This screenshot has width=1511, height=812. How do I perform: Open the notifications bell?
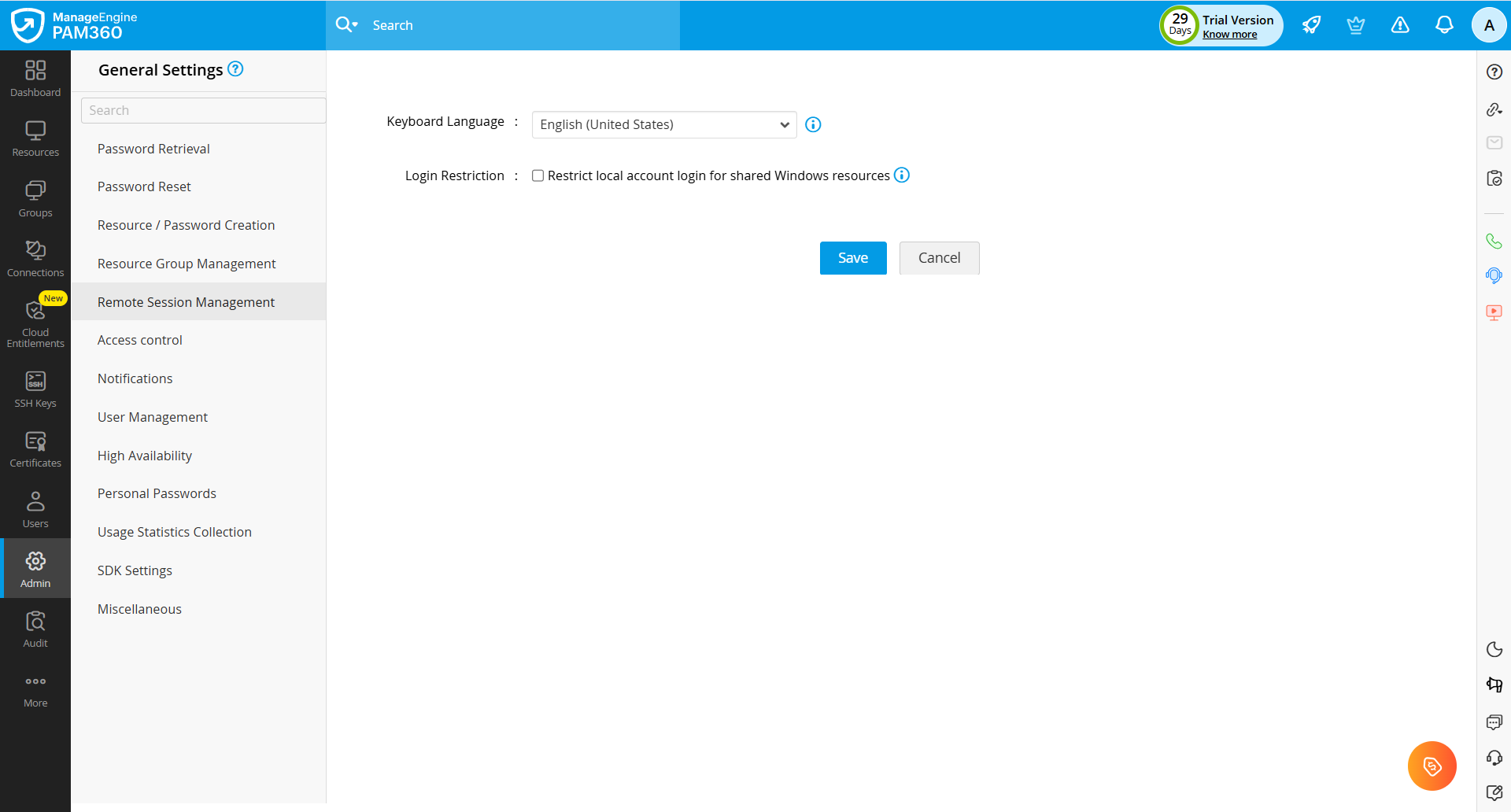[x=1444, y=25]
